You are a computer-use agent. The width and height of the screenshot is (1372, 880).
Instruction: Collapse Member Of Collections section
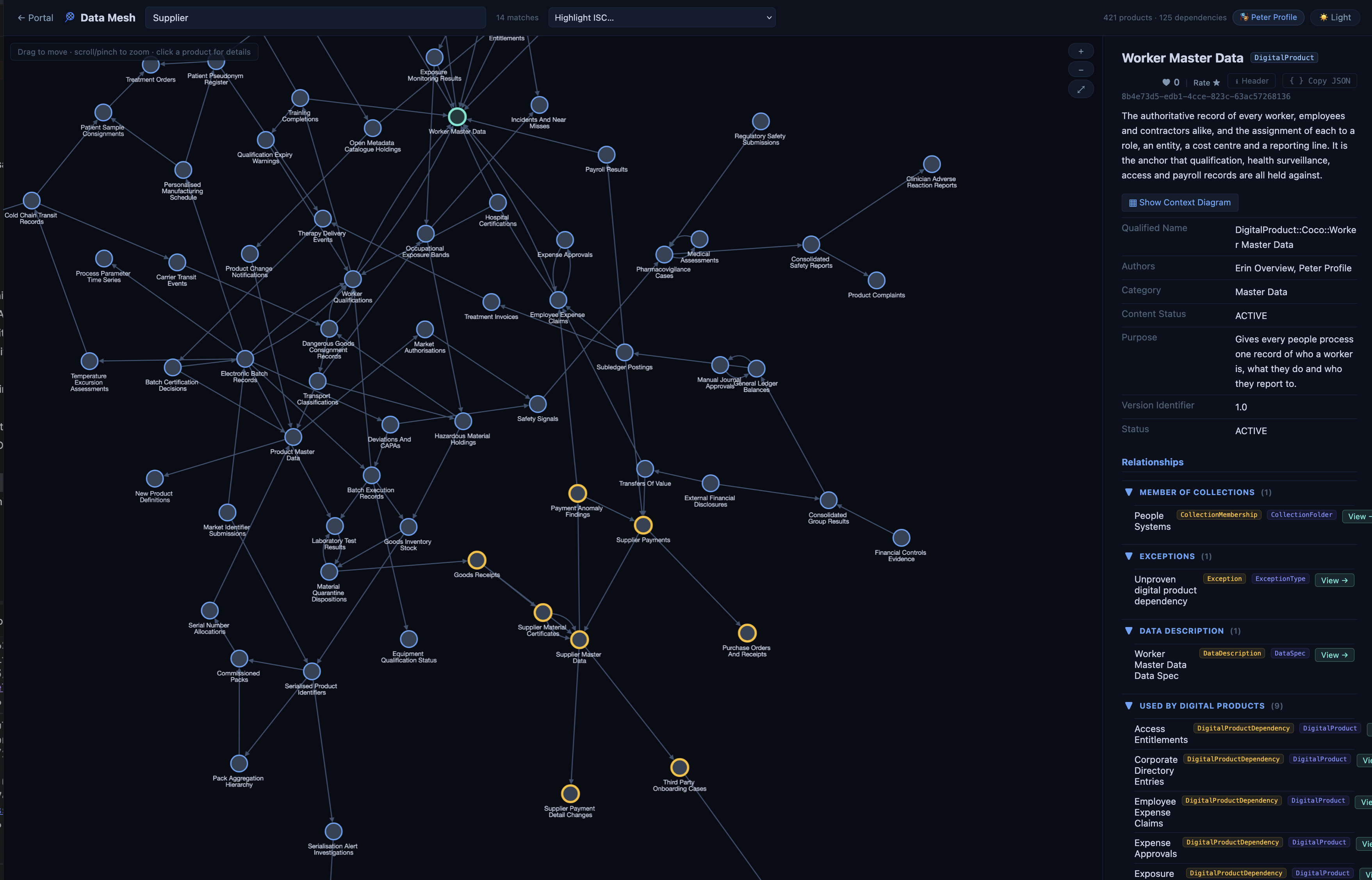pos(1129,492)
